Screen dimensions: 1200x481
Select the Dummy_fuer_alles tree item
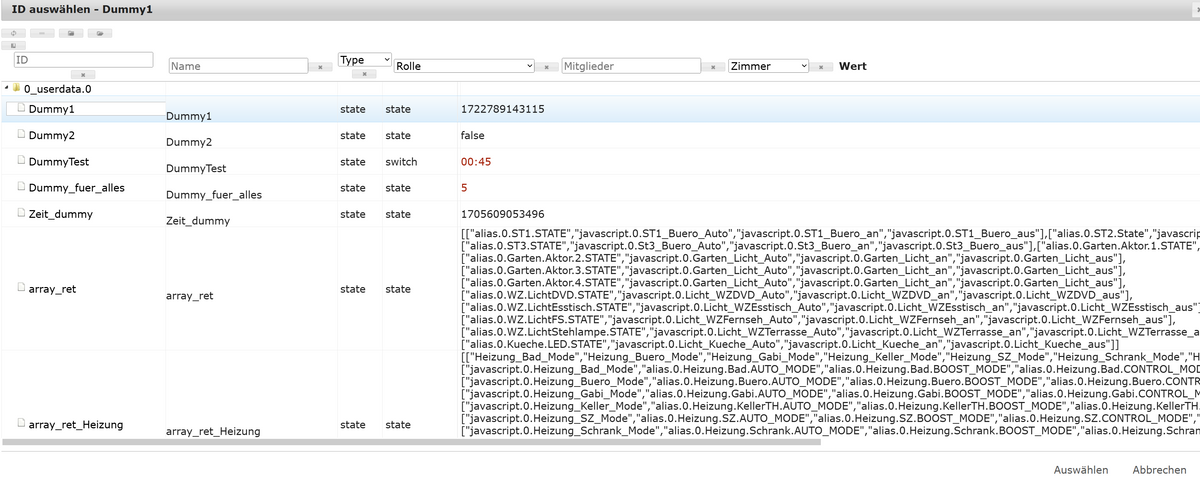pos(77,187)
